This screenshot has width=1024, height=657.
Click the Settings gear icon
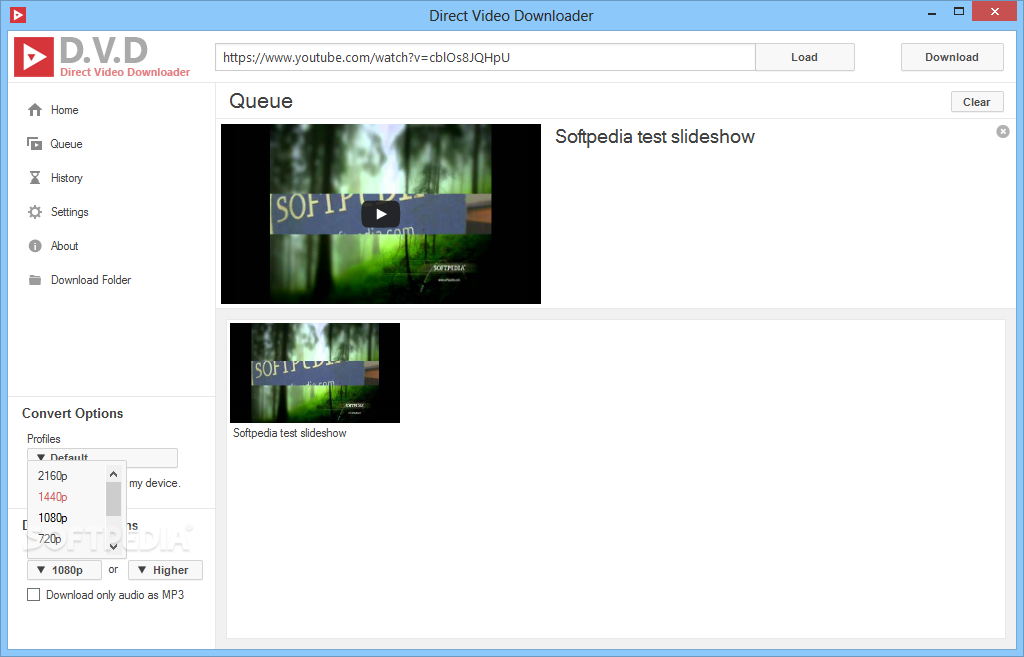(x=35, y=212)
